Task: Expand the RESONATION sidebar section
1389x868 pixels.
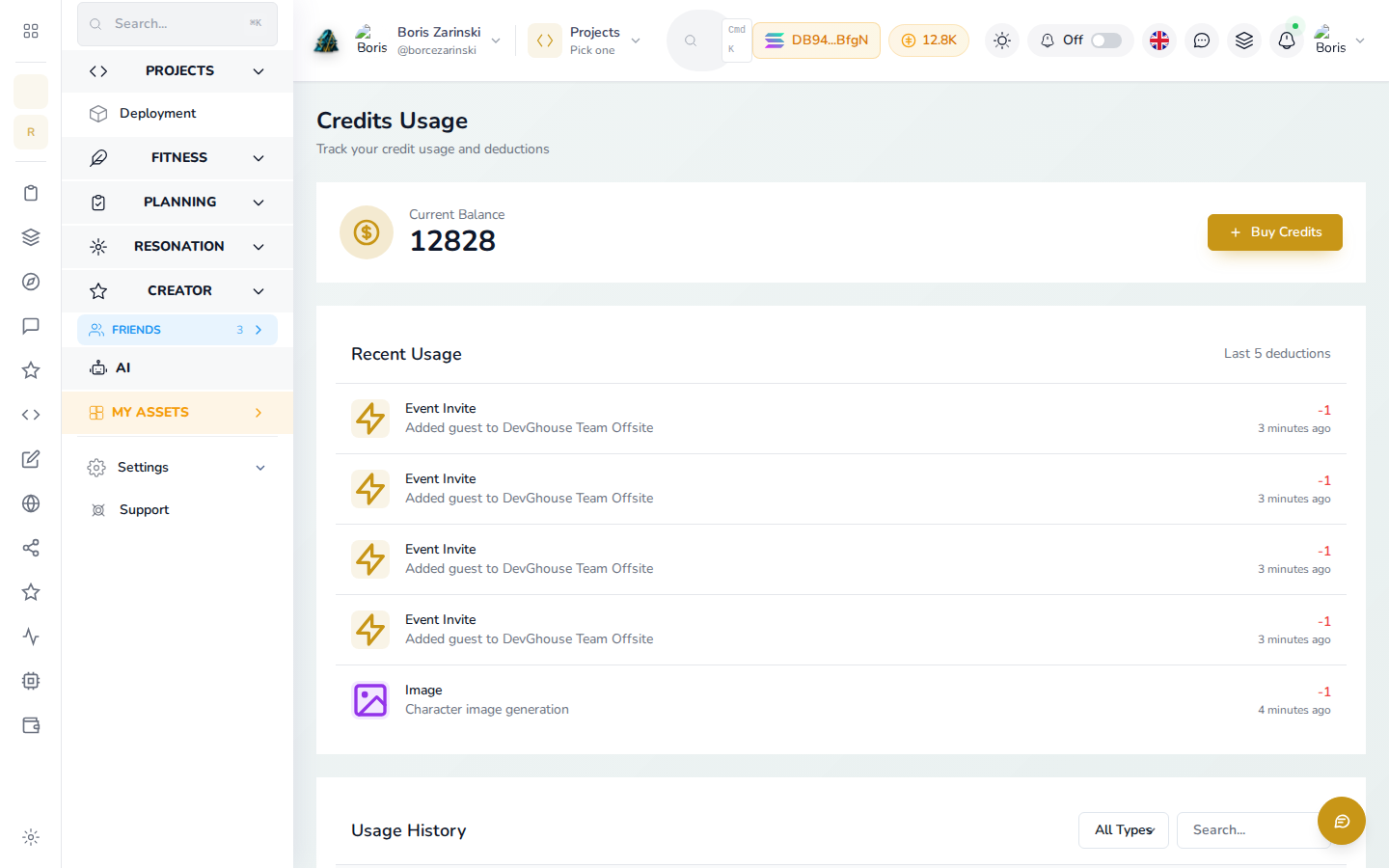Action: (177, 247)
